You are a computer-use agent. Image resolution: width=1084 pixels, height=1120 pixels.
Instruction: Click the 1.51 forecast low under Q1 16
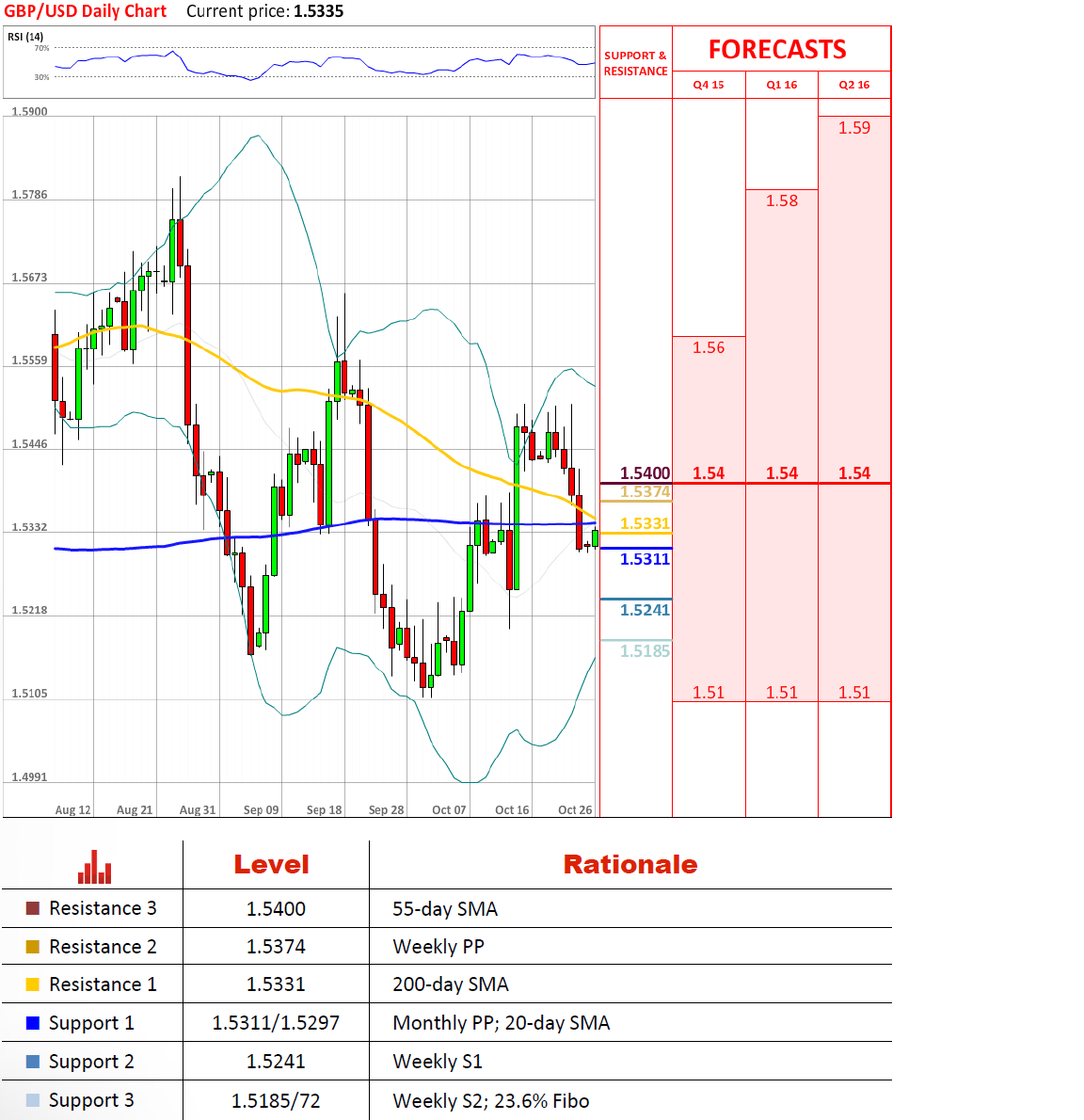pyautogui.click(x=781, y=692)
